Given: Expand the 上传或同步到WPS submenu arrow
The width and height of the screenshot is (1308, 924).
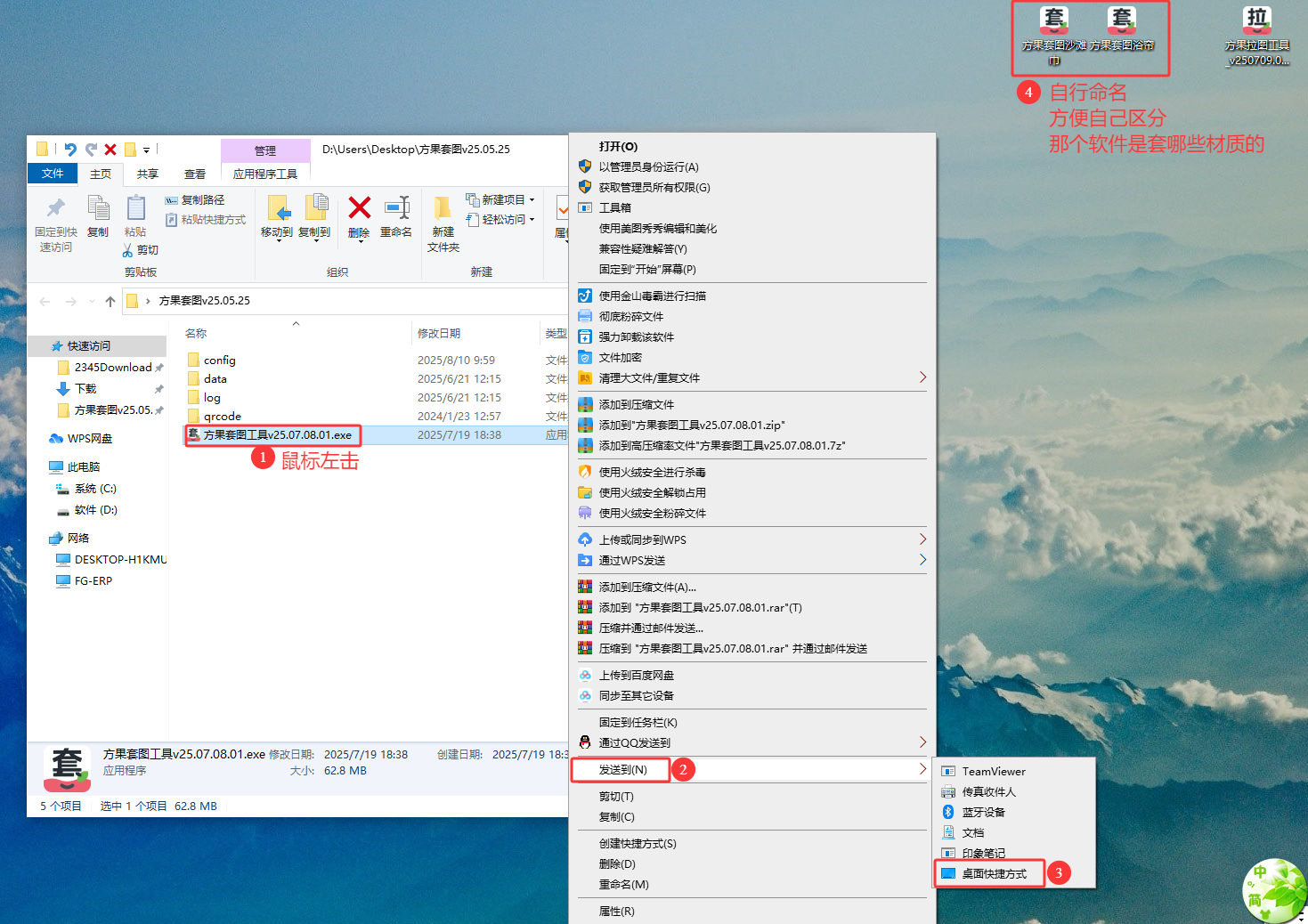Looking at the screenshot, I should click(922, 540).
